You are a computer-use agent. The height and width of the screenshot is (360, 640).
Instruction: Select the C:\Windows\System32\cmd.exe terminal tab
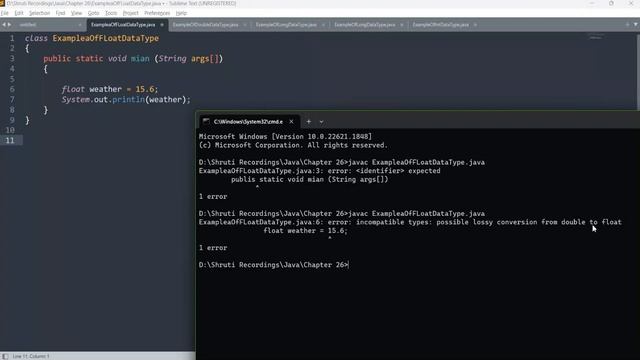tap(249, 122)
